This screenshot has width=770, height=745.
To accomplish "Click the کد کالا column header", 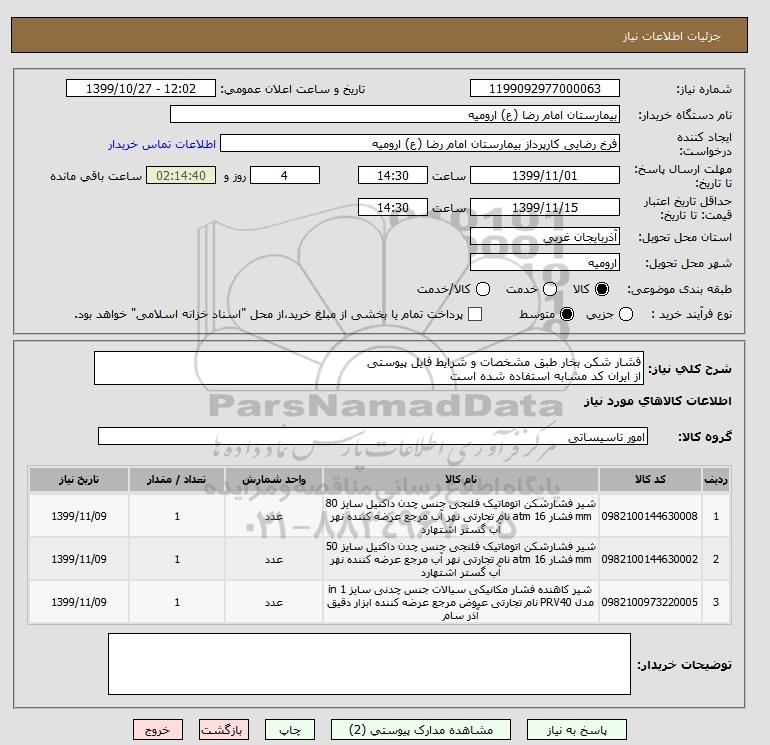I will [x=650, y=479].
